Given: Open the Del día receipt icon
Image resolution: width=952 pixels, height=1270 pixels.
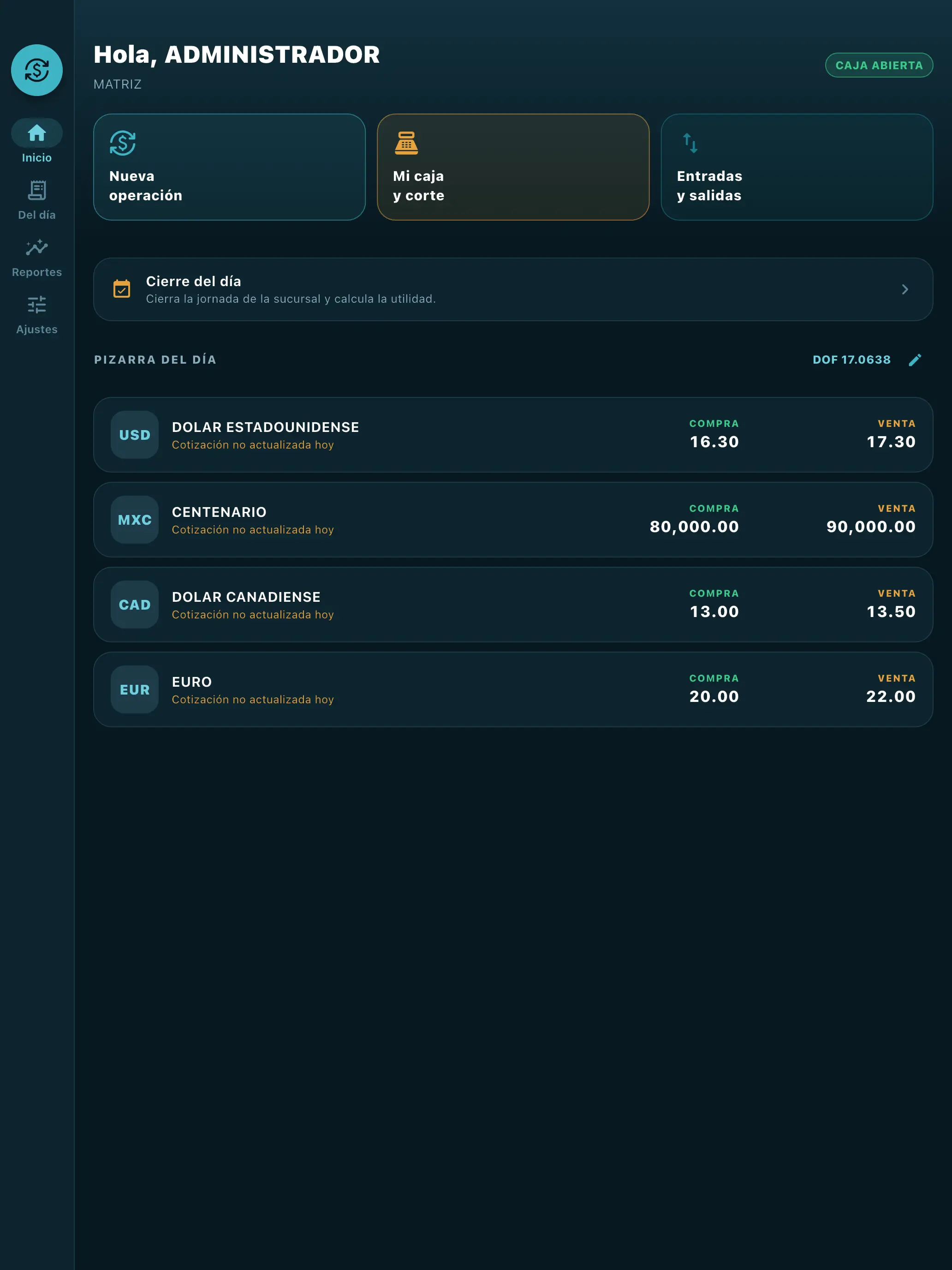Looking at the screenshot, I should click(x=37, y=190).
